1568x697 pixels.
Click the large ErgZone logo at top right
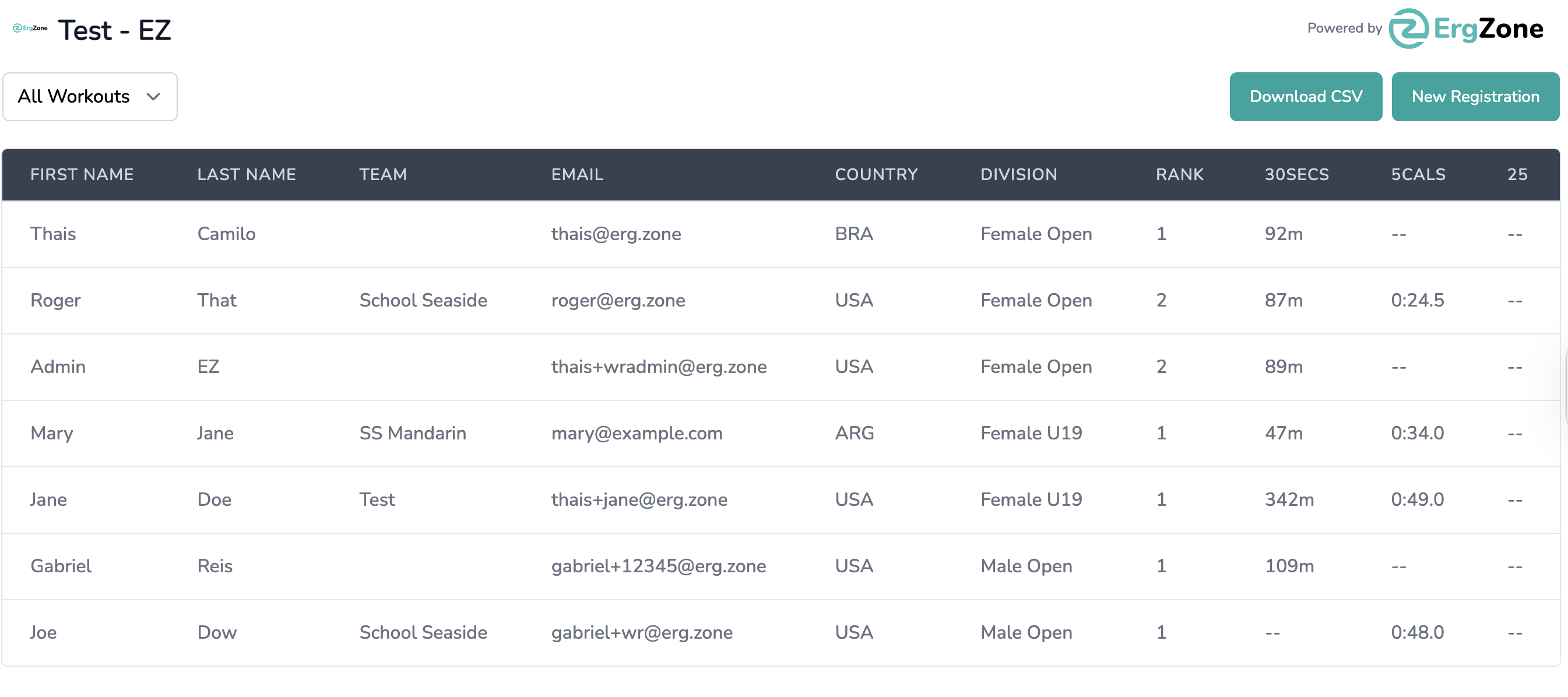pyautogui.click(x=1467, y=29)
